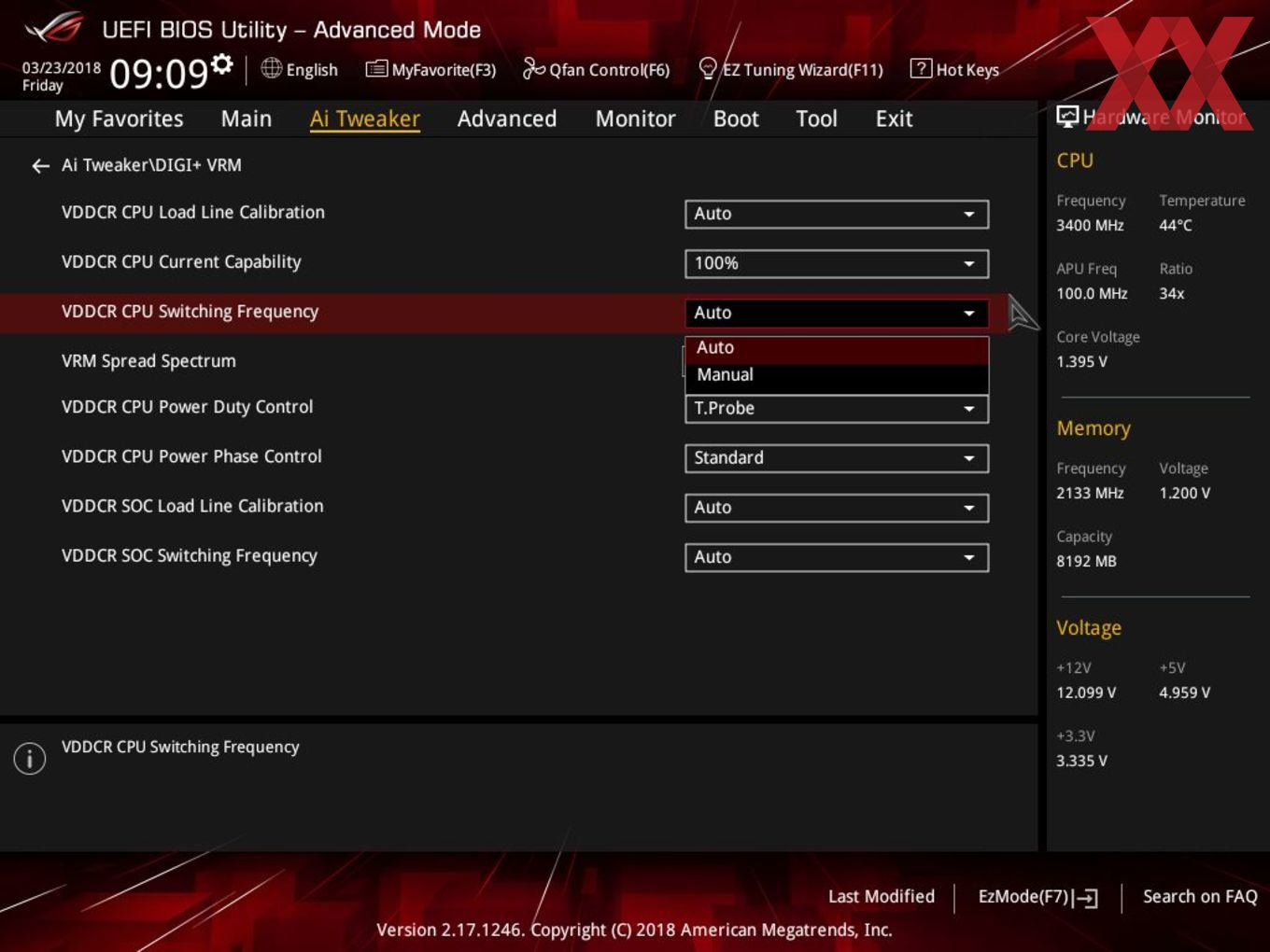Click the EzMode exit arrow icon

[x=1085, y=898]
